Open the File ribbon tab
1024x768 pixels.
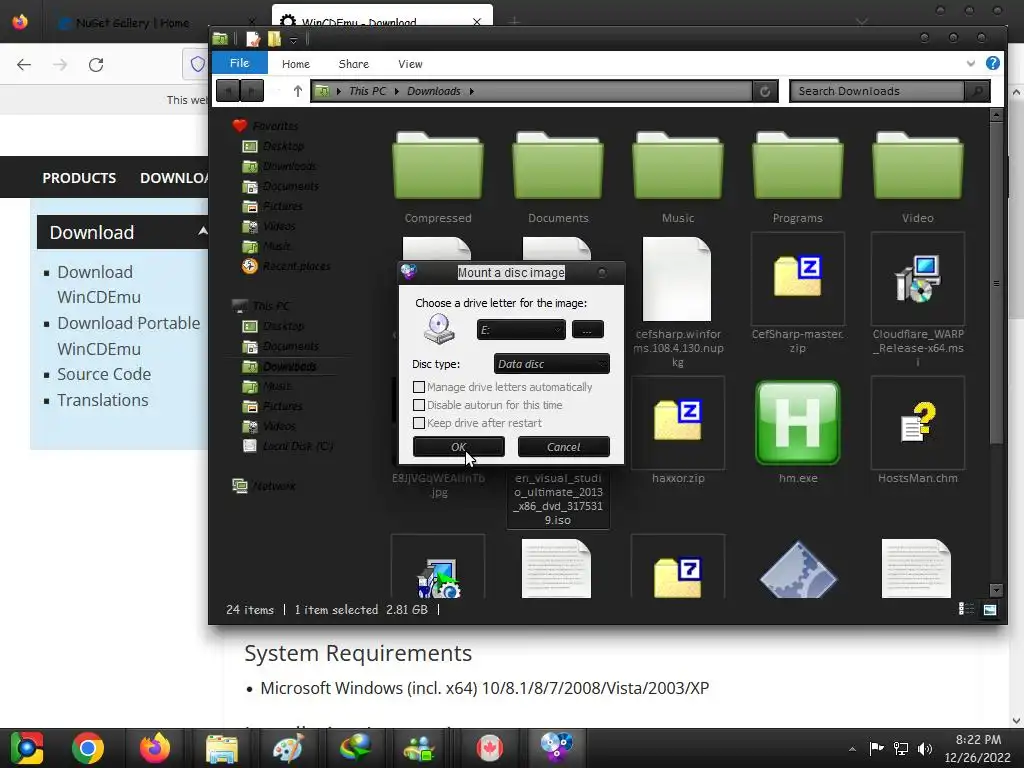tap(239, 63)
